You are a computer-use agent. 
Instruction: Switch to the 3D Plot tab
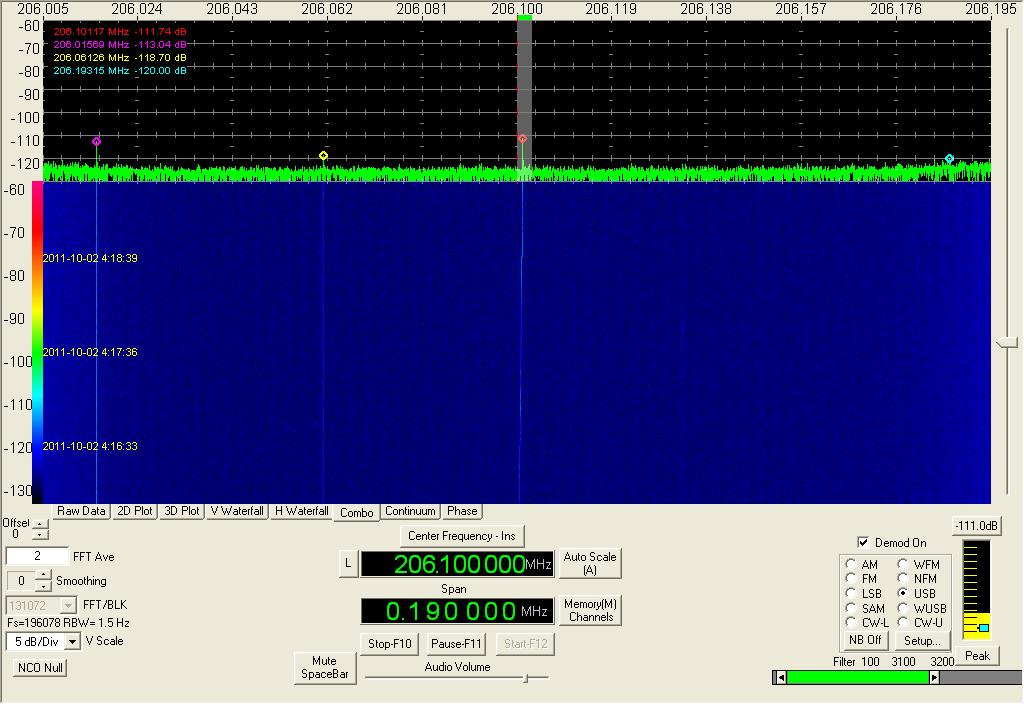click(182, 511)
